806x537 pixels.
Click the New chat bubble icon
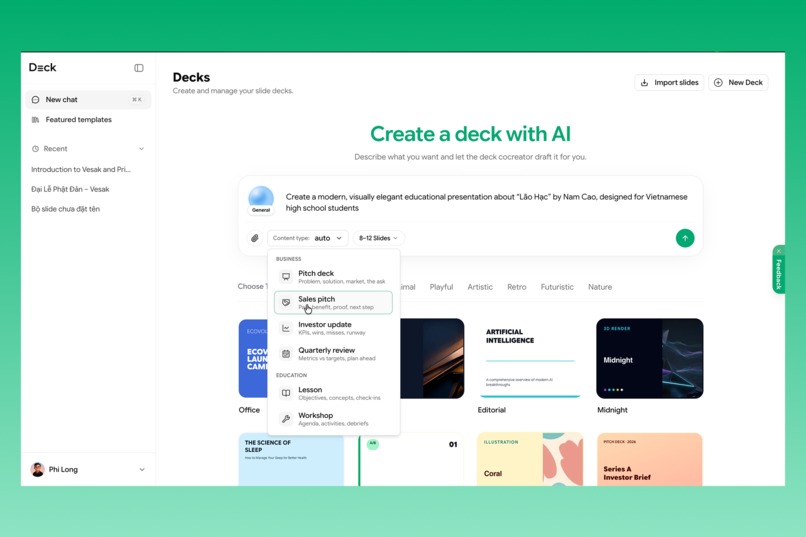[x=35, y=100]
